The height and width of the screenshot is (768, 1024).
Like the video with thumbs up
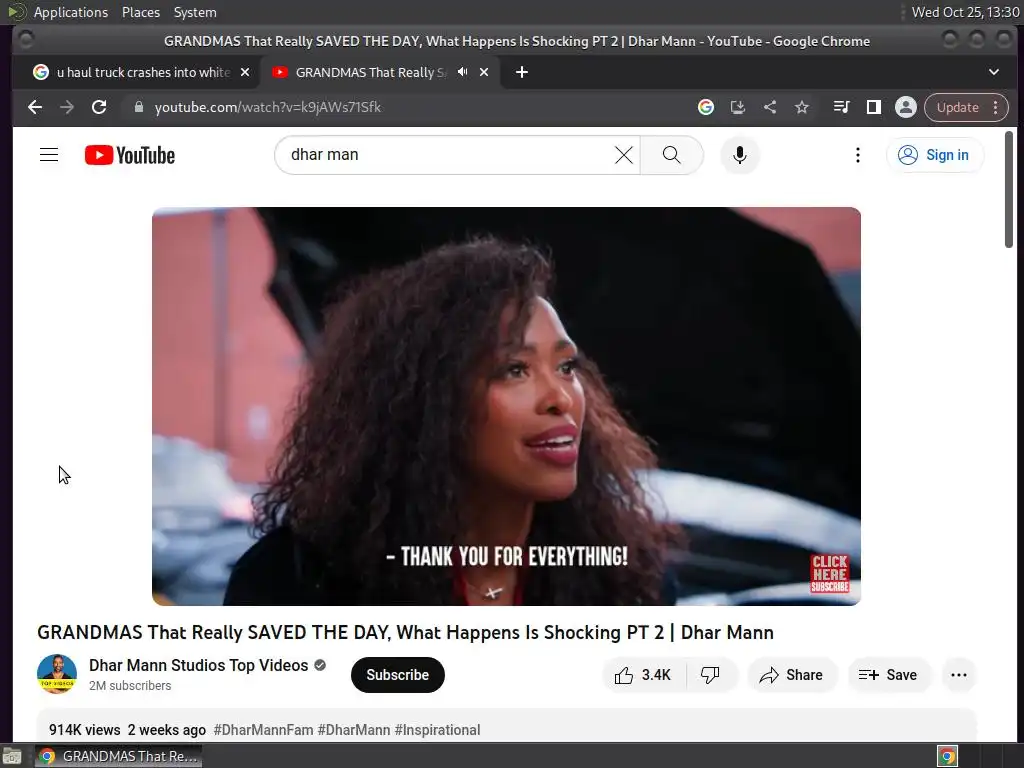click(644, 675)
